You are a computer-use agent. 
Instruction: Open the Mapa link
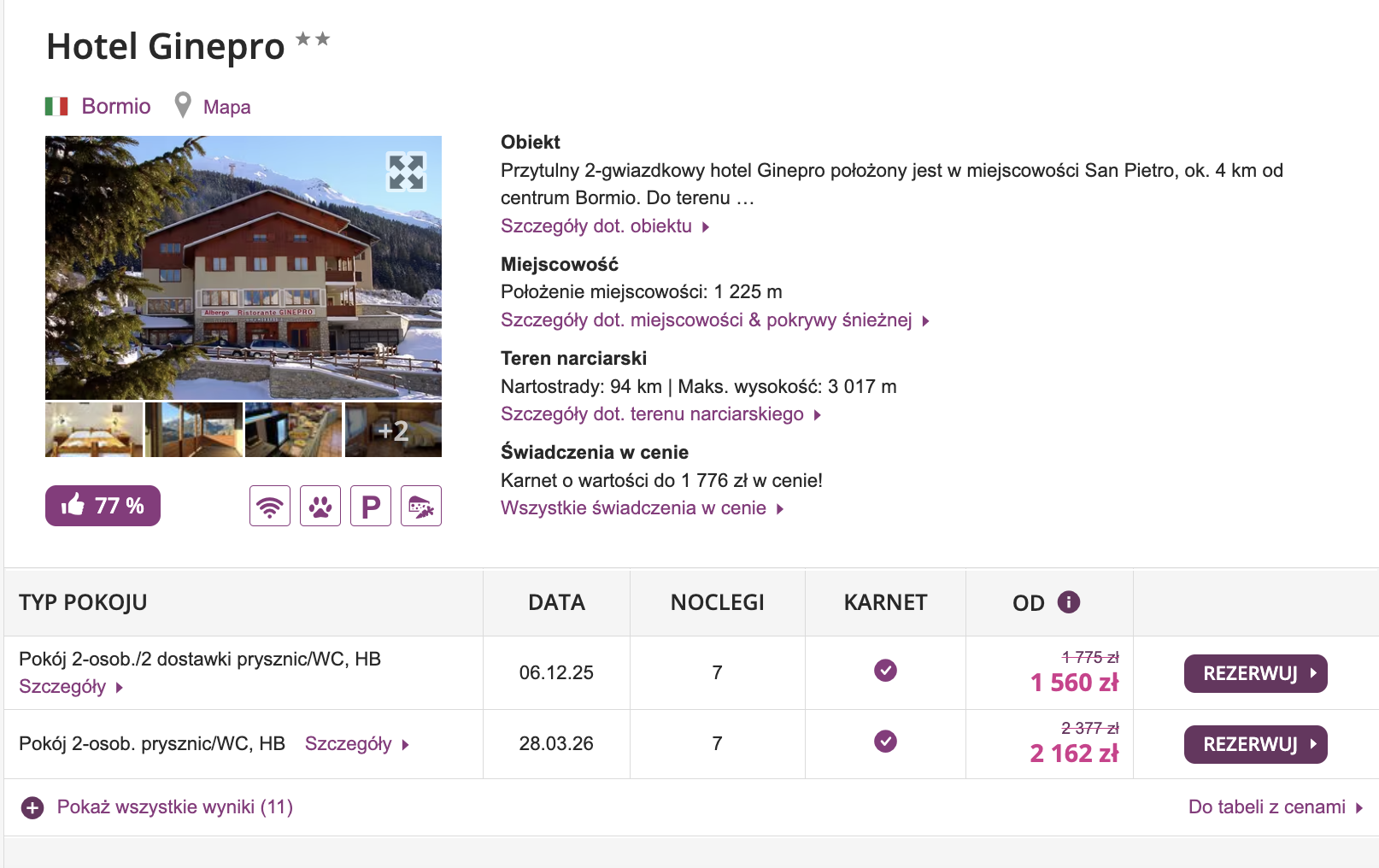click(x=226, y=106)
